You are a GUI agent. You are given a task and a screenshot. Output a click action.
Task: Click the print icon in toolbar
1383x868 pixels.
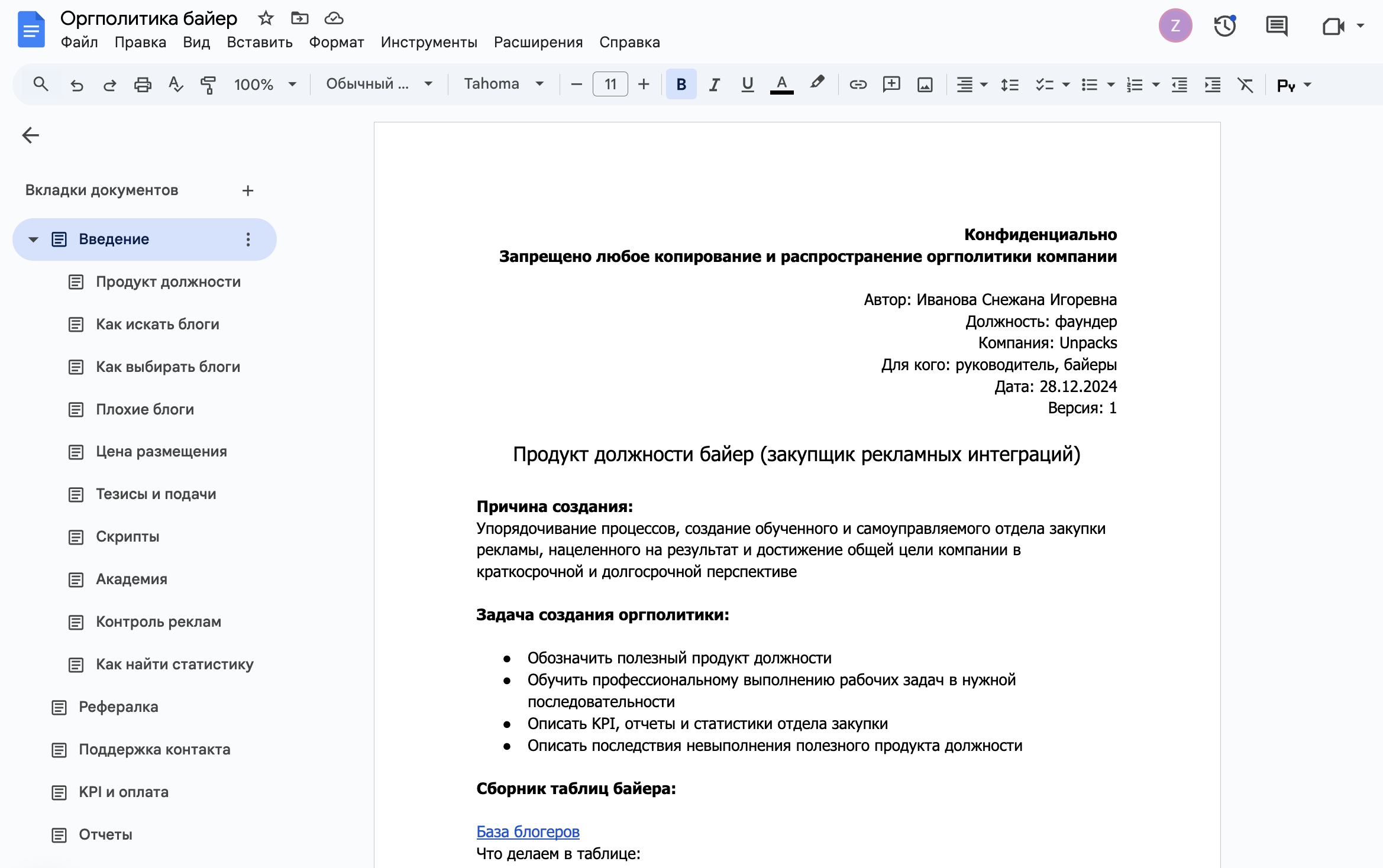pyautogui.click(x=143, y=85)
